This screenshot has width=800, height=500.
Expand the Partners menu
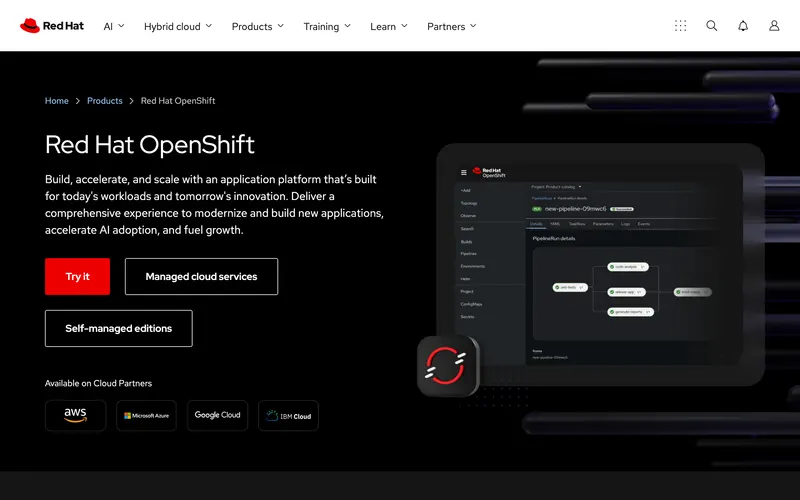point(452,26)
